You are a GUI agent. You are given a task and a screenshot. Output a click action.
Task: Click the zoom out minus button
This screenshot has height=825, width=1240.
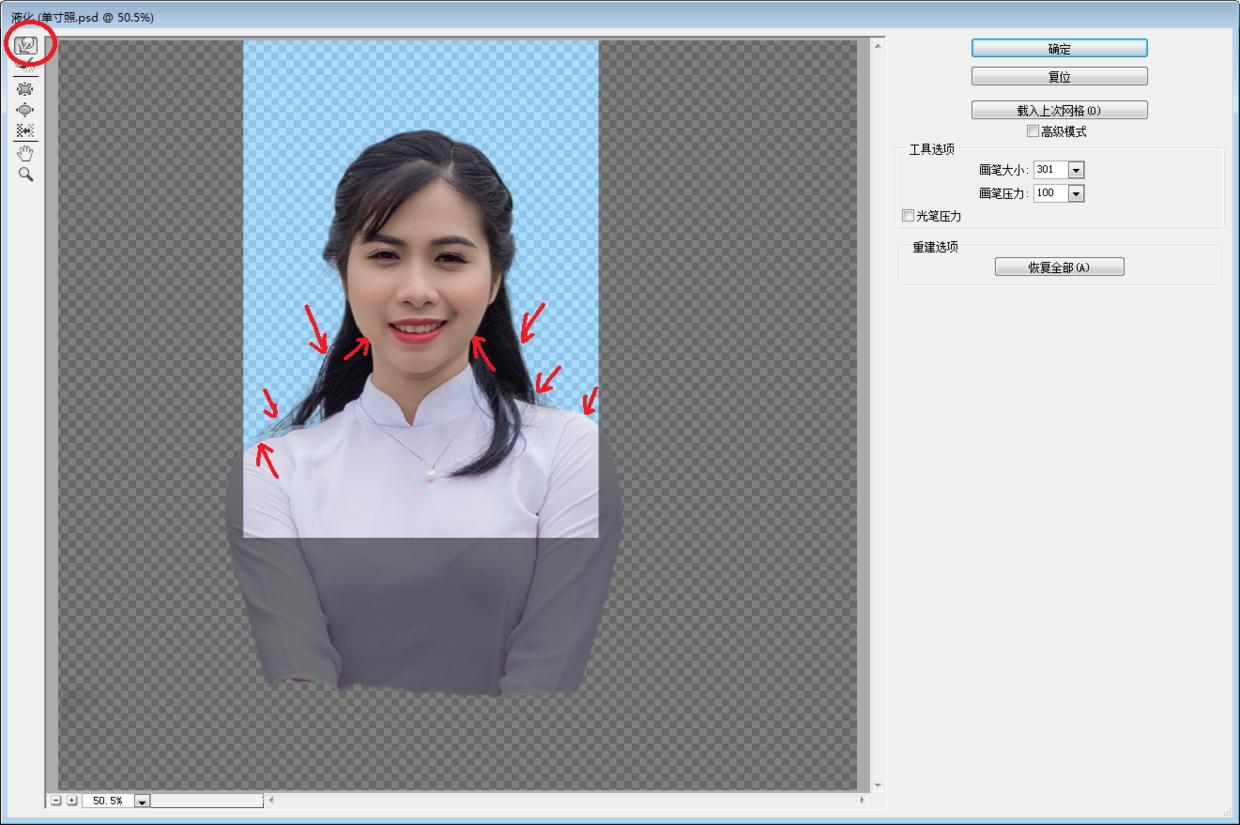(x=56, y=801)
